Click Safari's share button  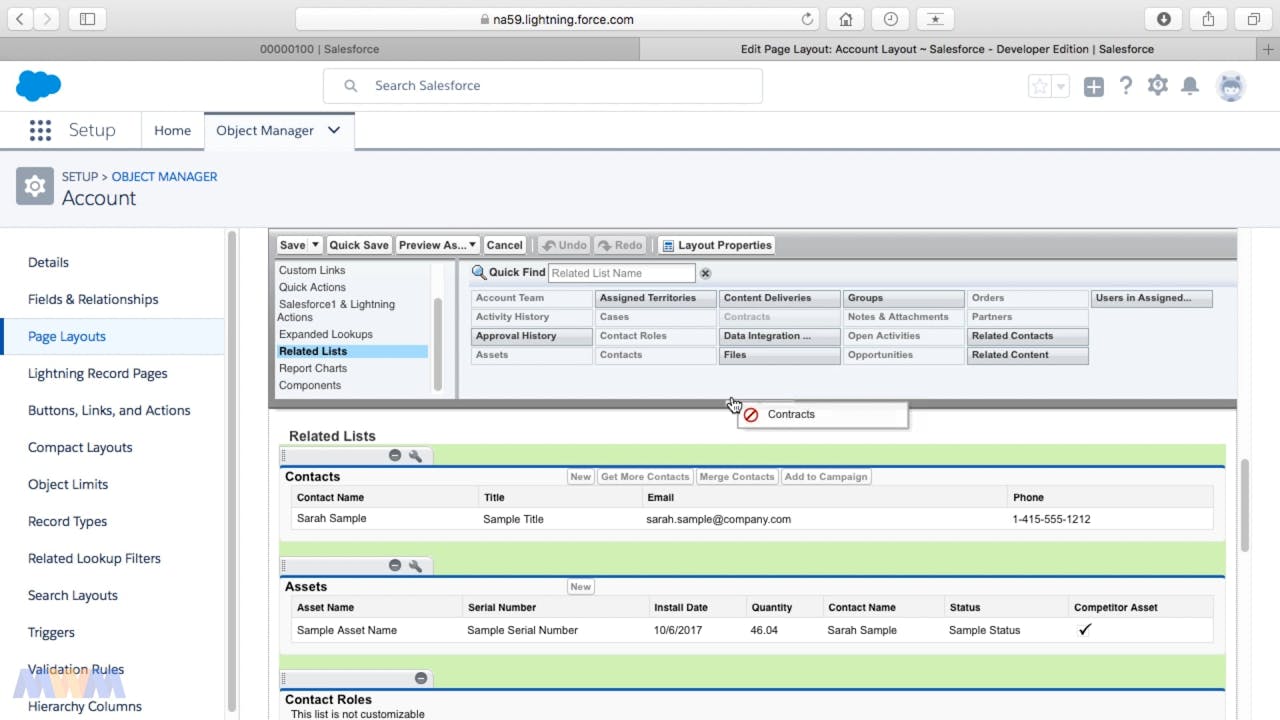pos(1208,19)
